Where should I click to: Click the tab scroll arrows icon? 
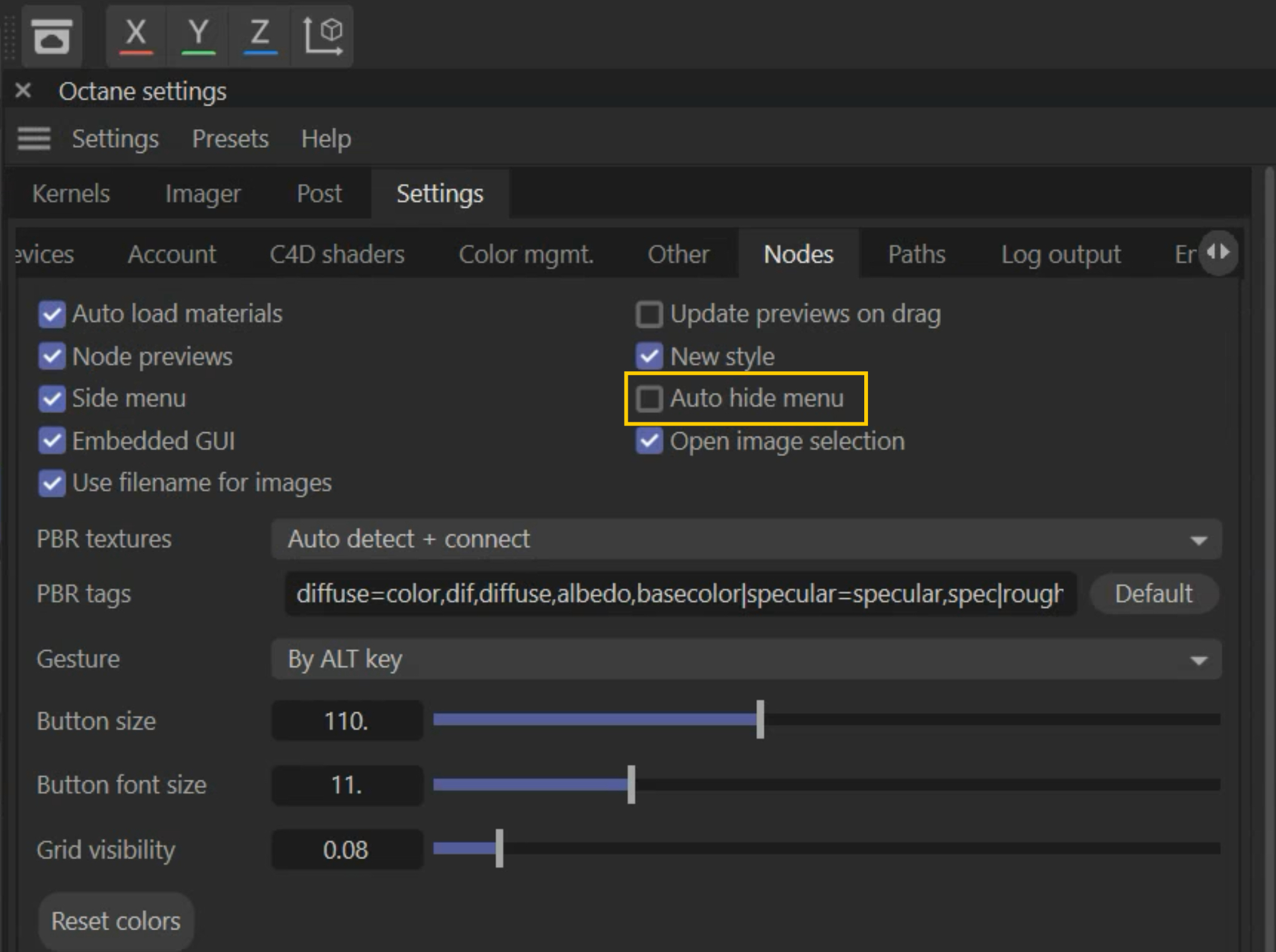(1218, 253)
